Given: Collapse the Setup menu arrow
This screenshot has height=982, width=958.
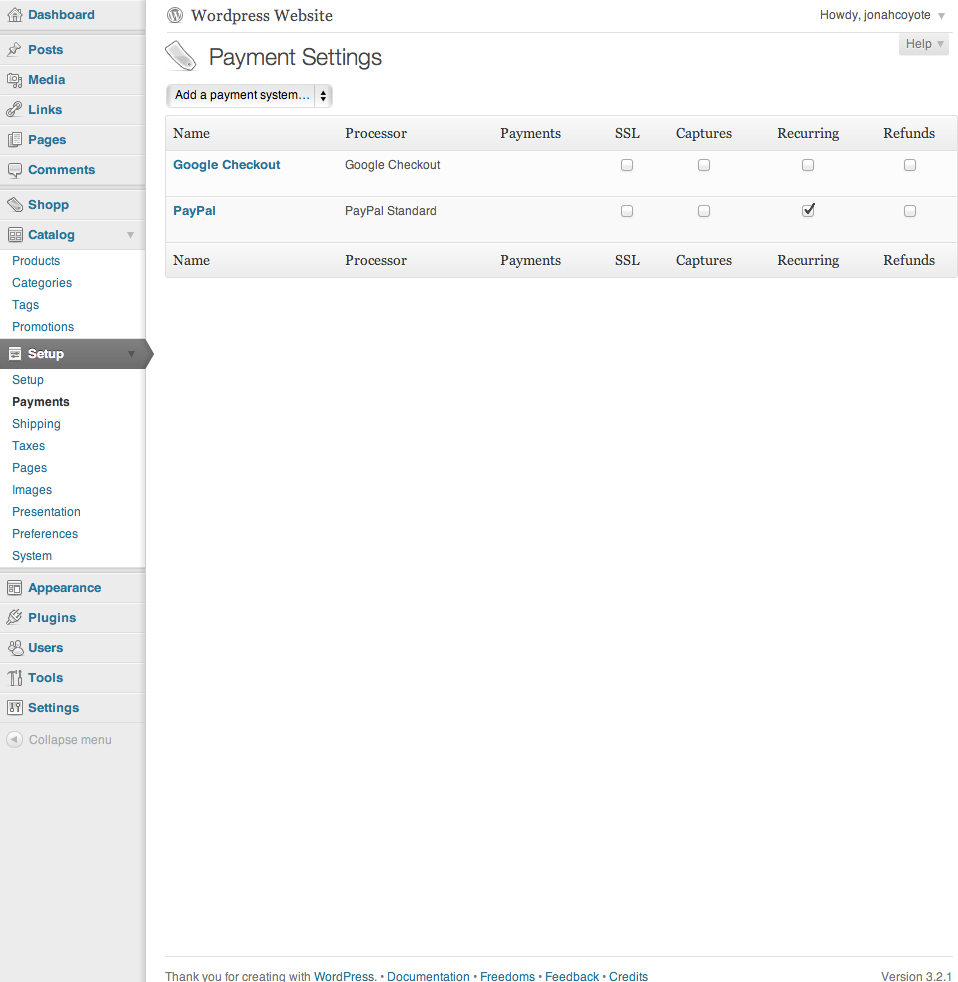Looking at the screenshot, I should [x=131, y=354].
